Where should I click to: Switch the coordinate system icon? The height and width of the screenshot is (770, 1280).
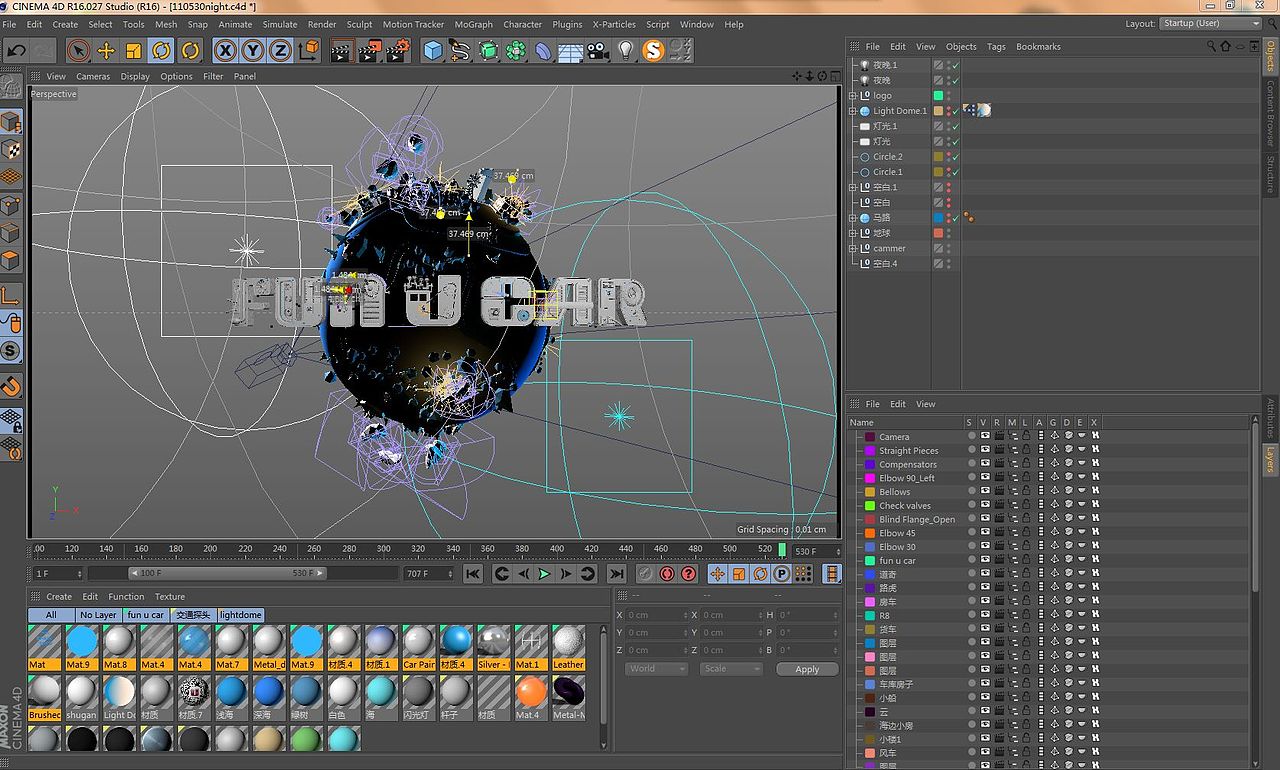(x=309, y=50)
